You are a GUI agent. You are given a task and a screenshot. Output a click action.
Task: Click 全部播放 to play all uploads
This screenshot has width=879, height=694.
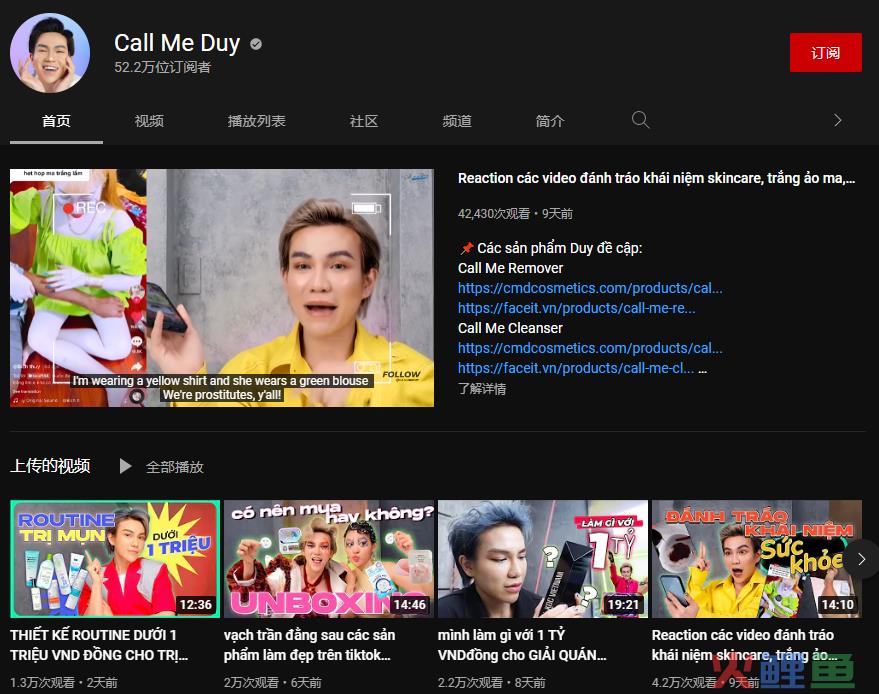(175, 467)
